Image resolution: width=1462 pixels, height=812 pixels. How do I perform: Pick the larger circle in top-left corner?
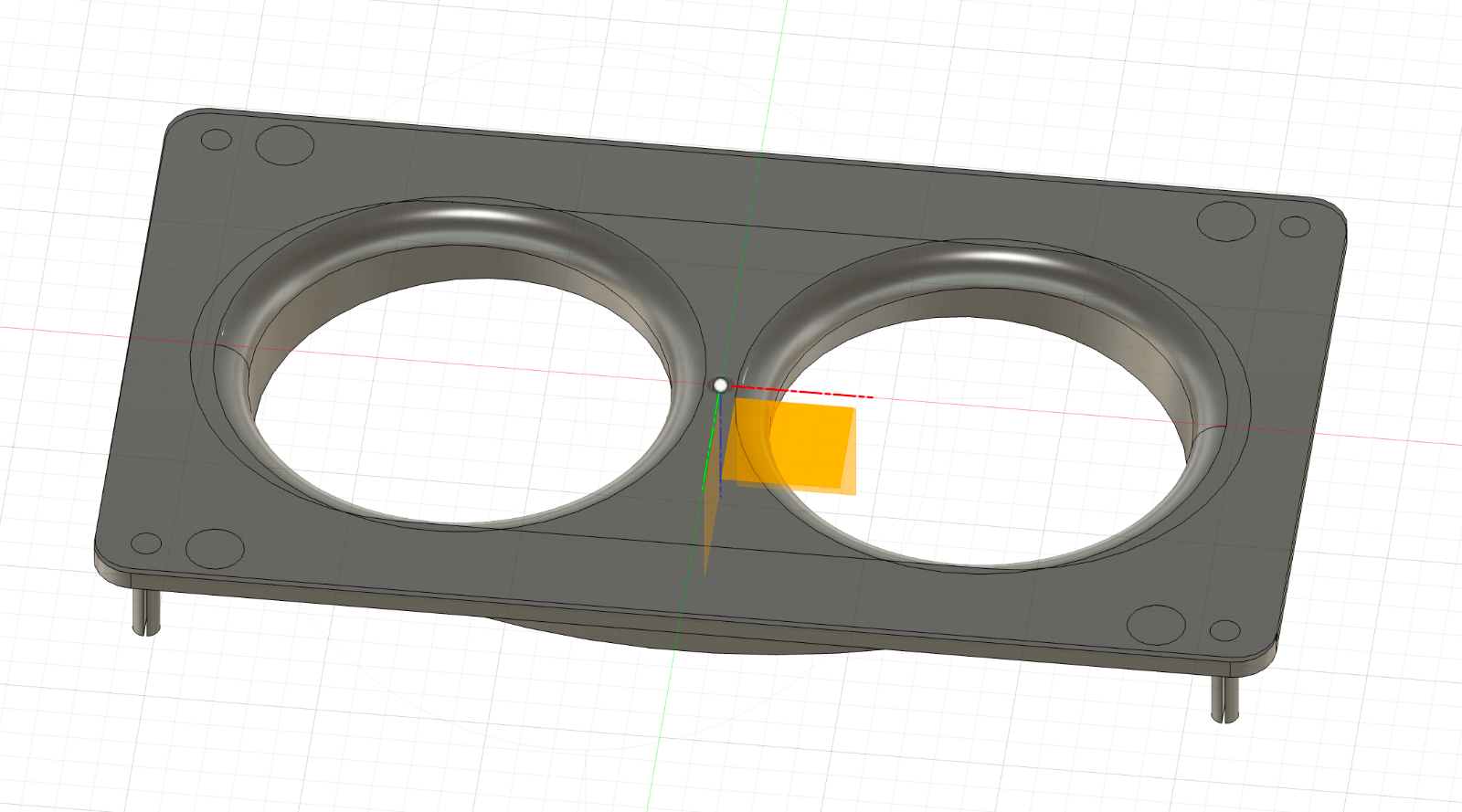coord(284,144)
